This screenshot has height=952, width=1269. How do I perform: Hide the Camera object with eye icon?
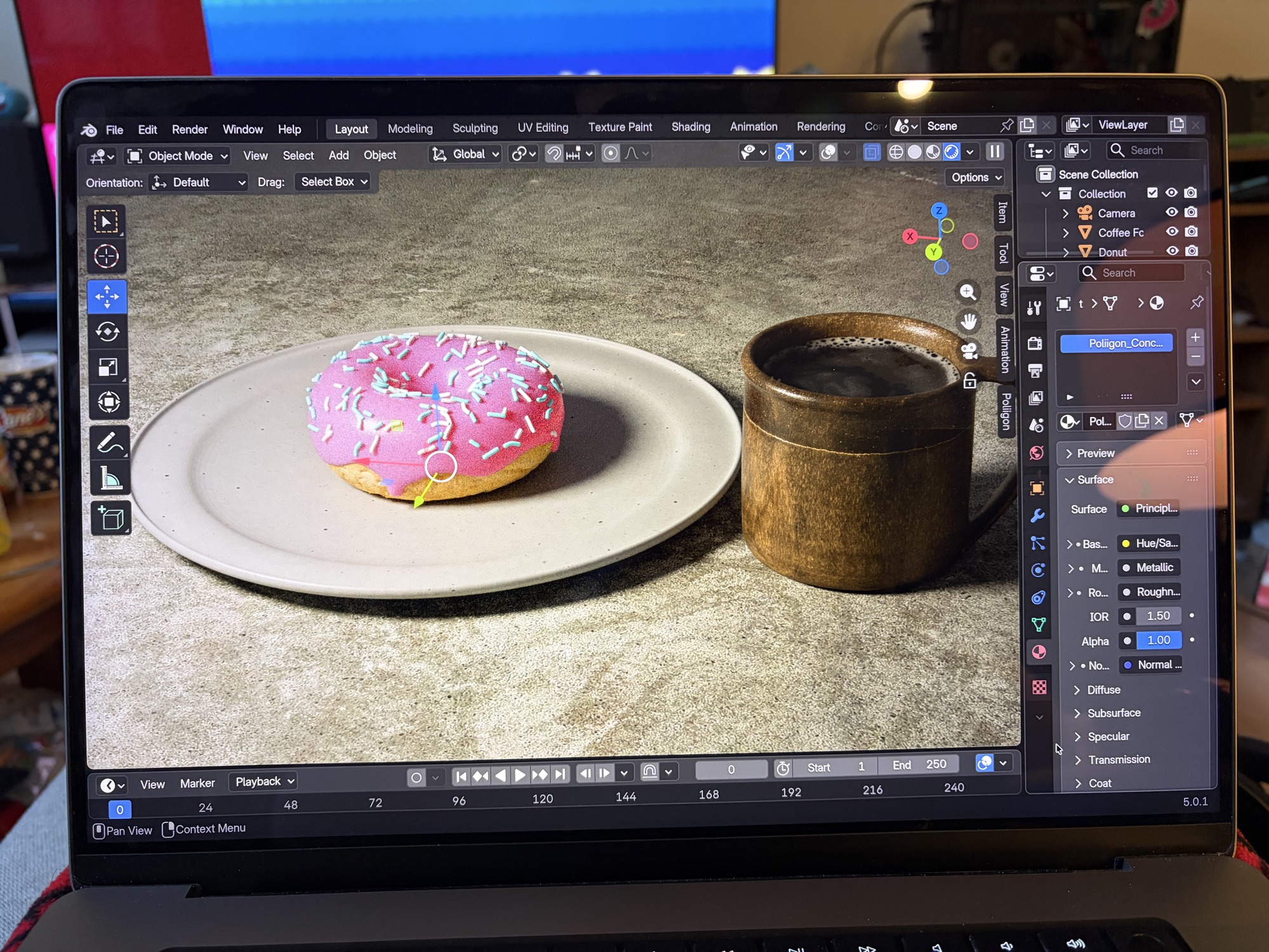pos(1172,213)
